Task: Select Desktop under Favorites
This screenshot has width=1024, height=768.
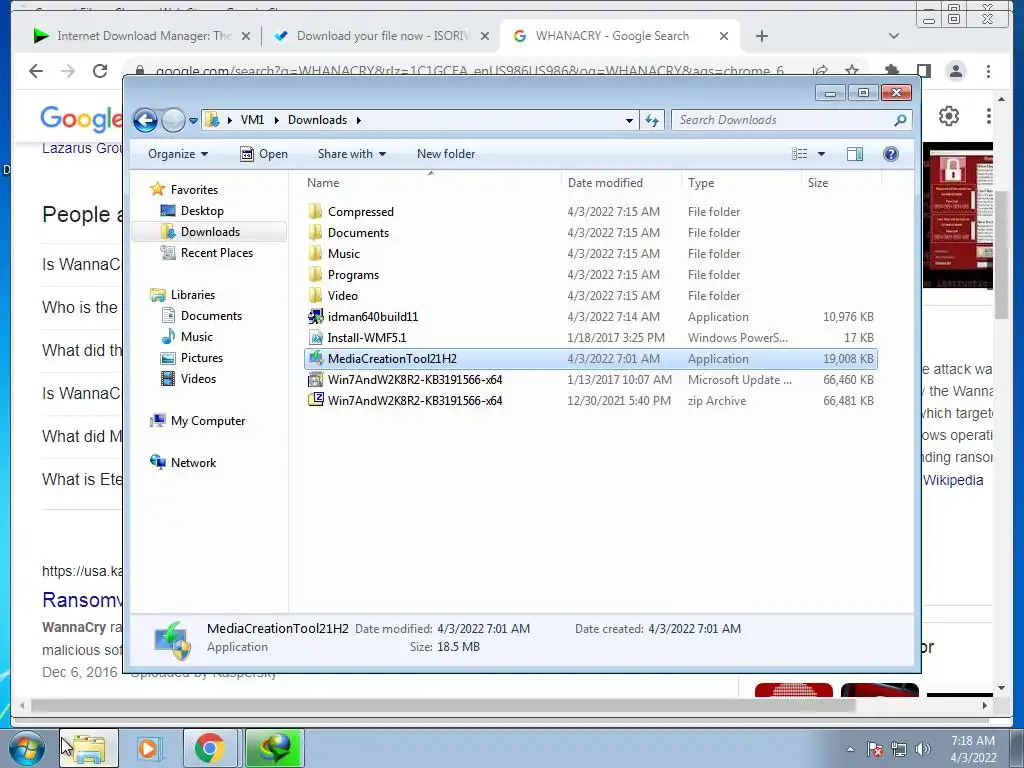Action: click(202, 211)
